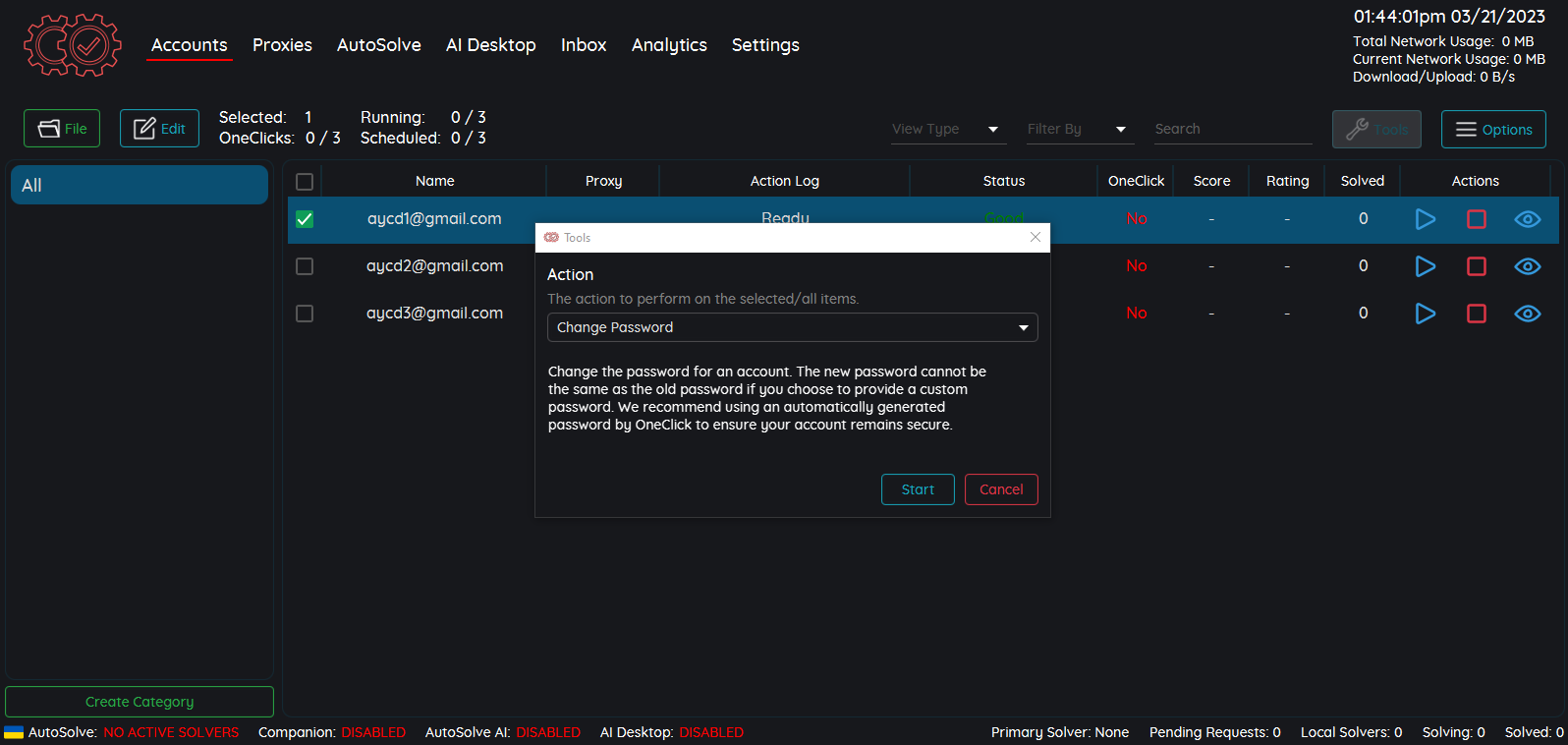
Task: Open the File folder button
Action: tap(62, 129)
